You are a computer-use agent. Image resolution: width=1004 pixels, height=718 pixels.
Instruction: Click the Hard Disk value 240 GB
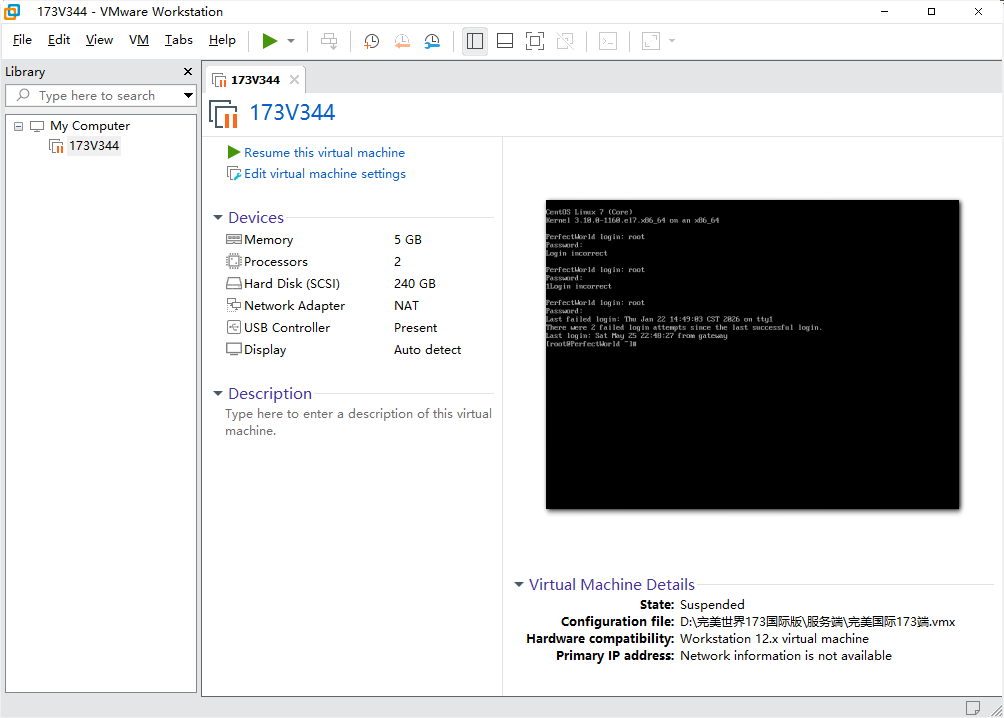[415, 283]
